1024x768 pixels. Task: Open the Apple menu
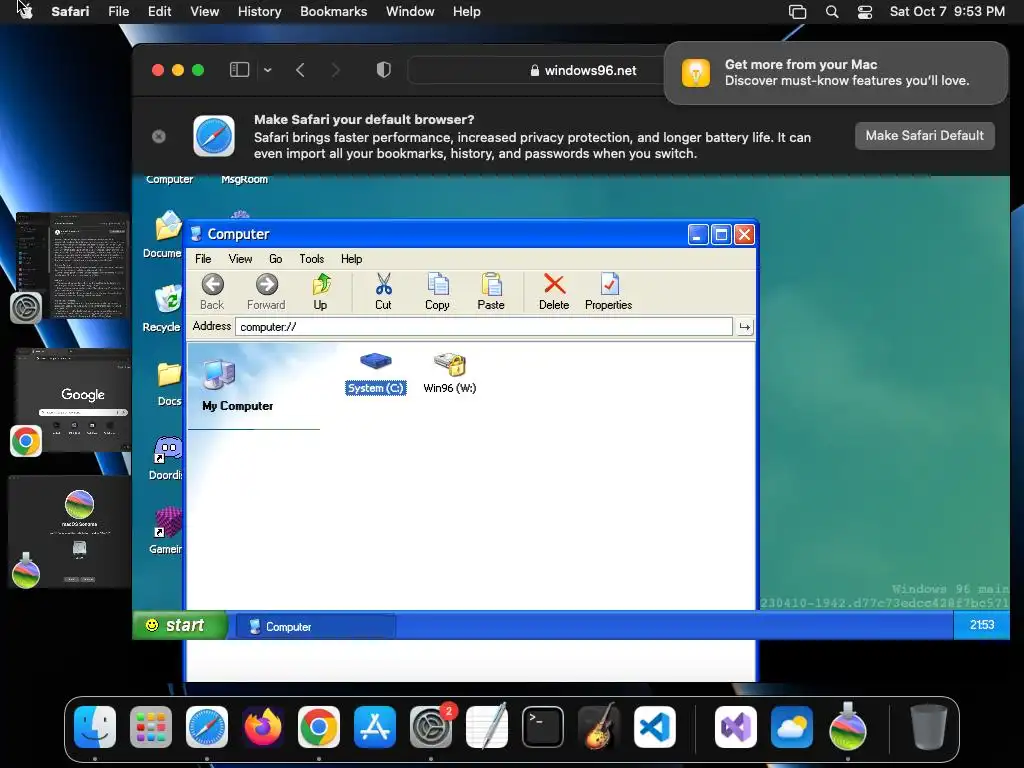[x=25, y=11]
